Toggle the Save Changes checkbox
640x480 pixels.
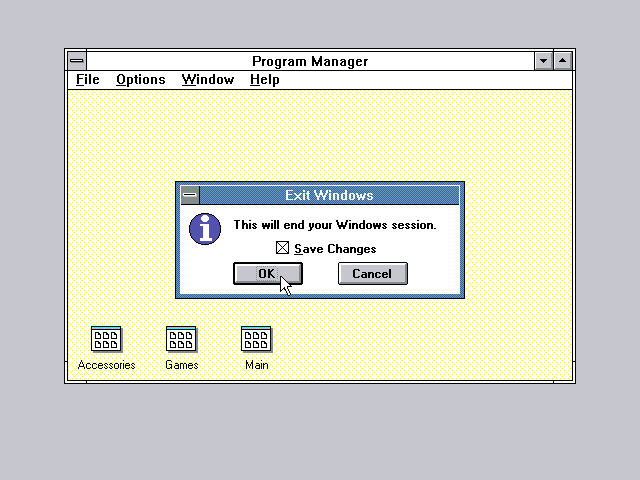[282, 248]
